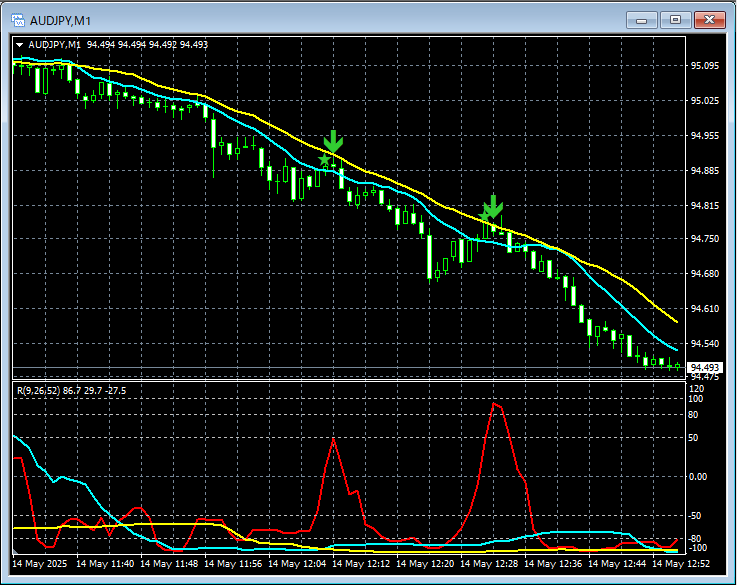Click the 14 May 12:12 time label

[361, 563]
